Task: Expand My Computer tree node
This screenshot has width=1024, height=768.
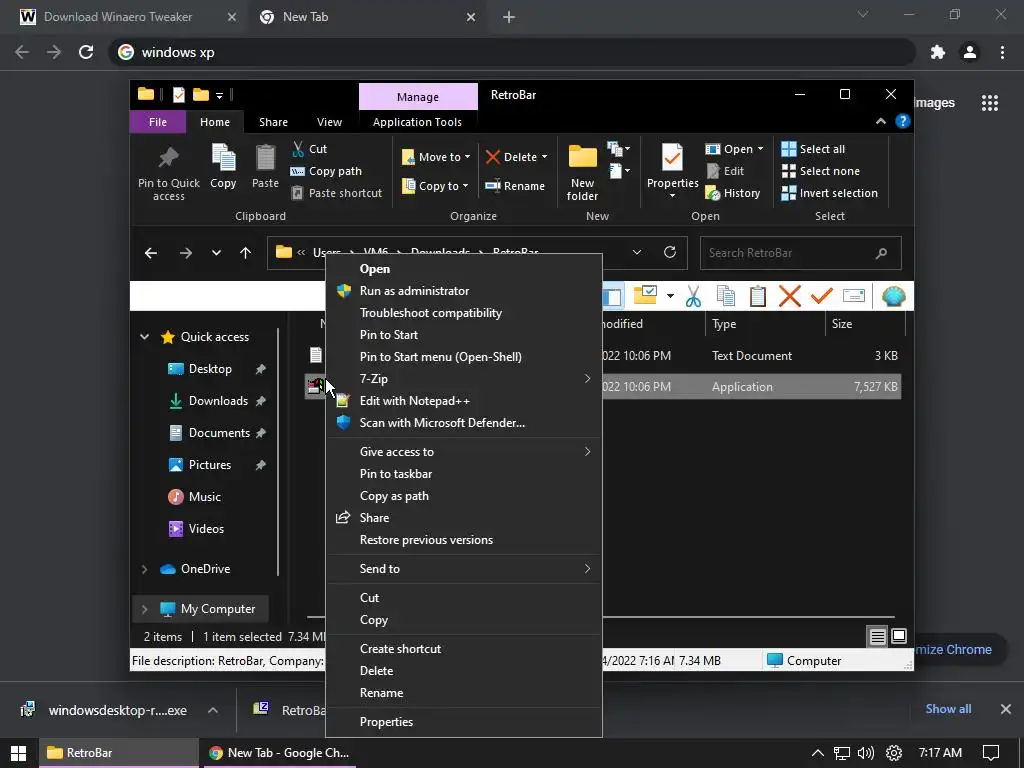Action: (144, 609)
